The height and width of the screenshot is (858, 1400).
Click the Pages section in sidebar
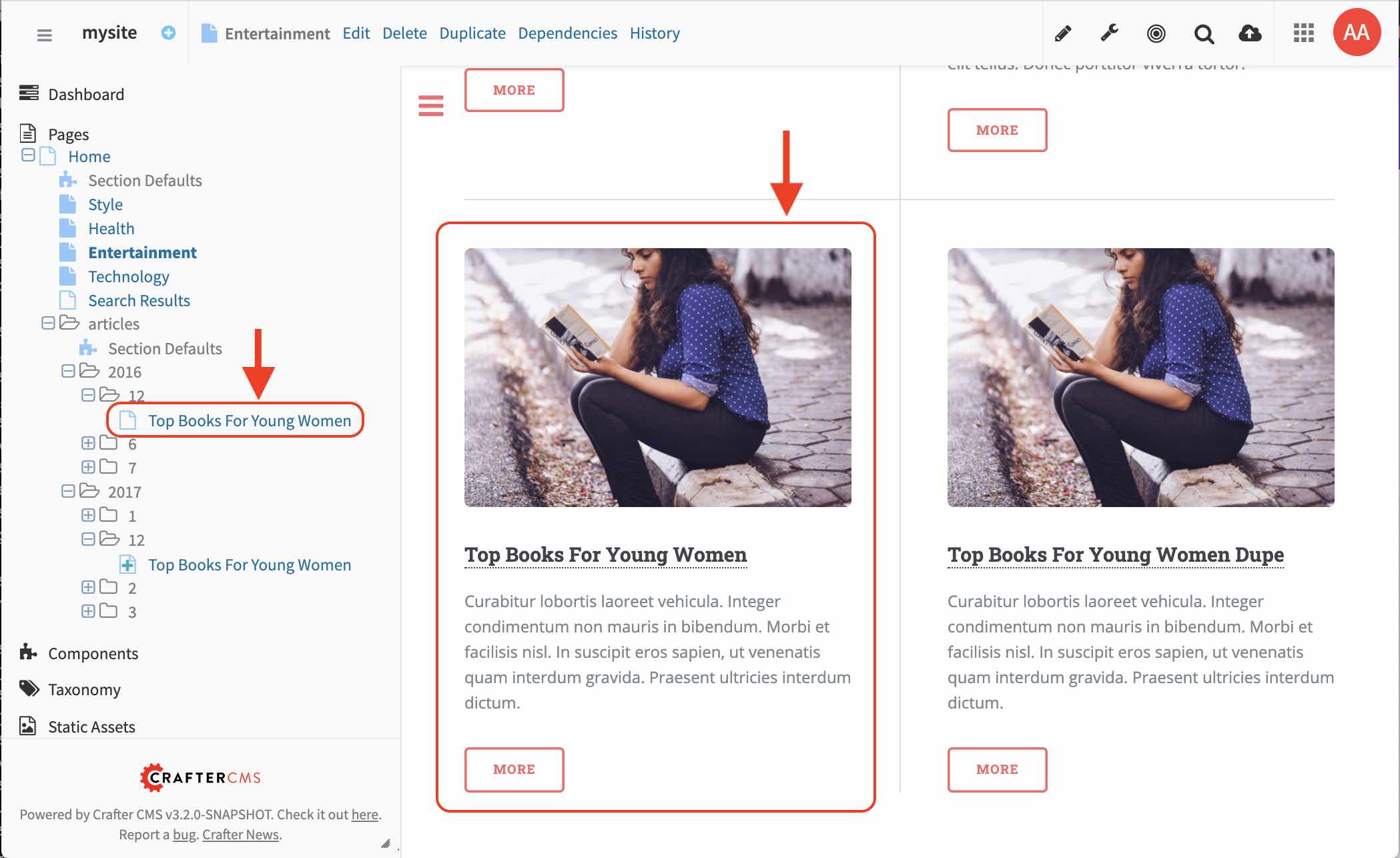(68, 133)
